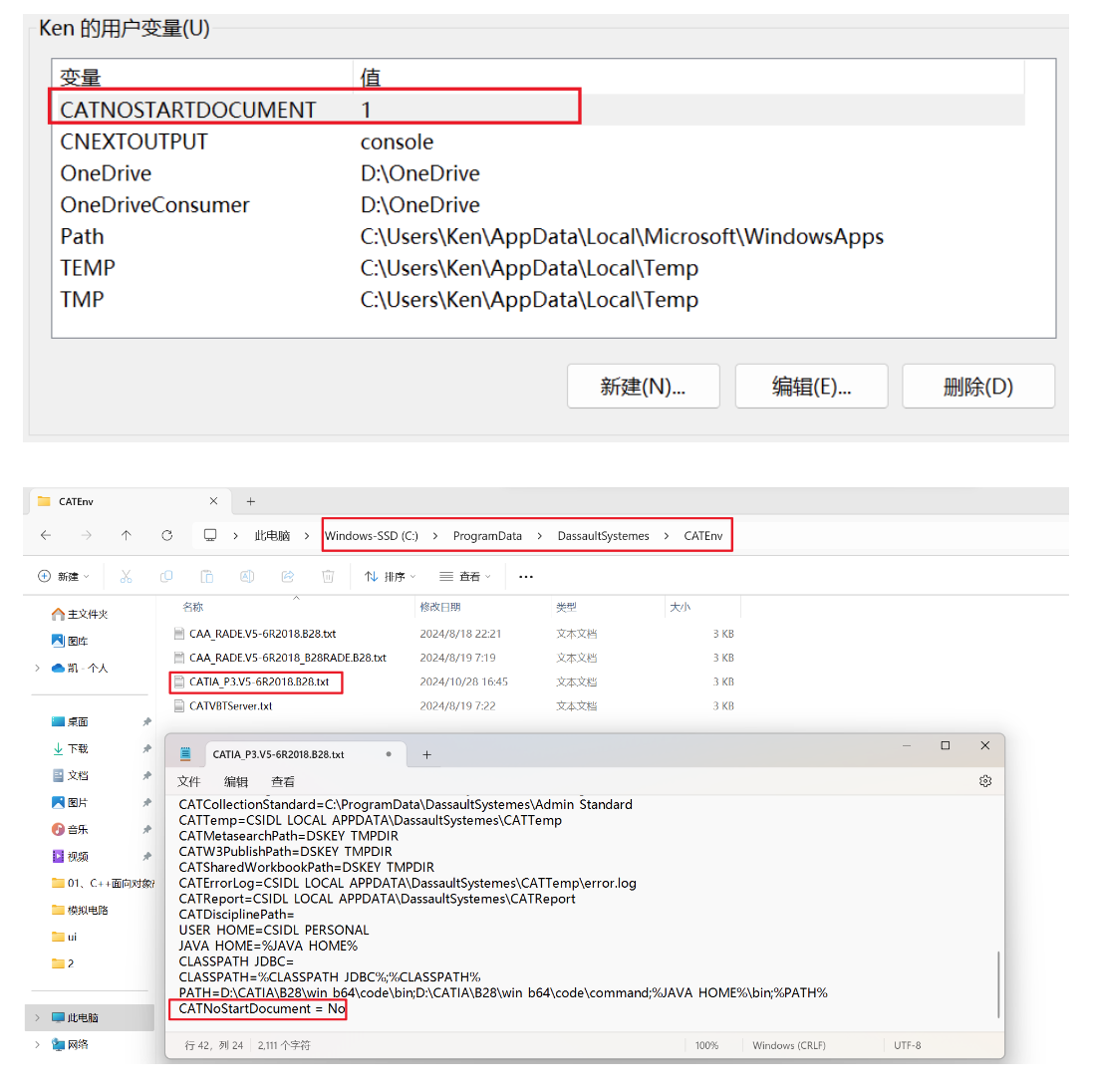The height and width of the screenshot is (1092, 1097).
Task: Open 下载 quick access folder
Action: tap(70, 748)
